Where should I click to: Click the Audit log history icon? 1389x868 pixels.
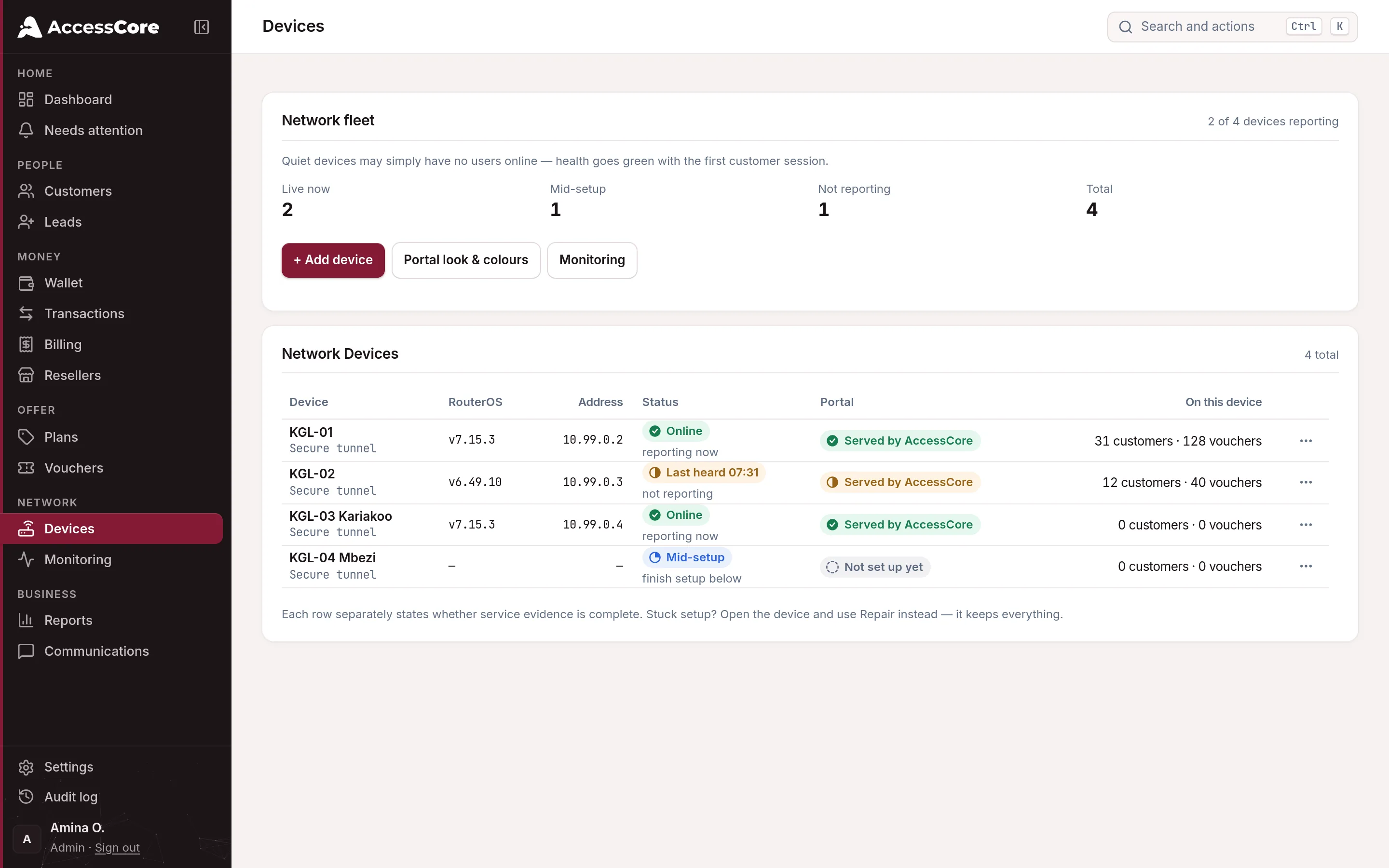coord(26,797)
